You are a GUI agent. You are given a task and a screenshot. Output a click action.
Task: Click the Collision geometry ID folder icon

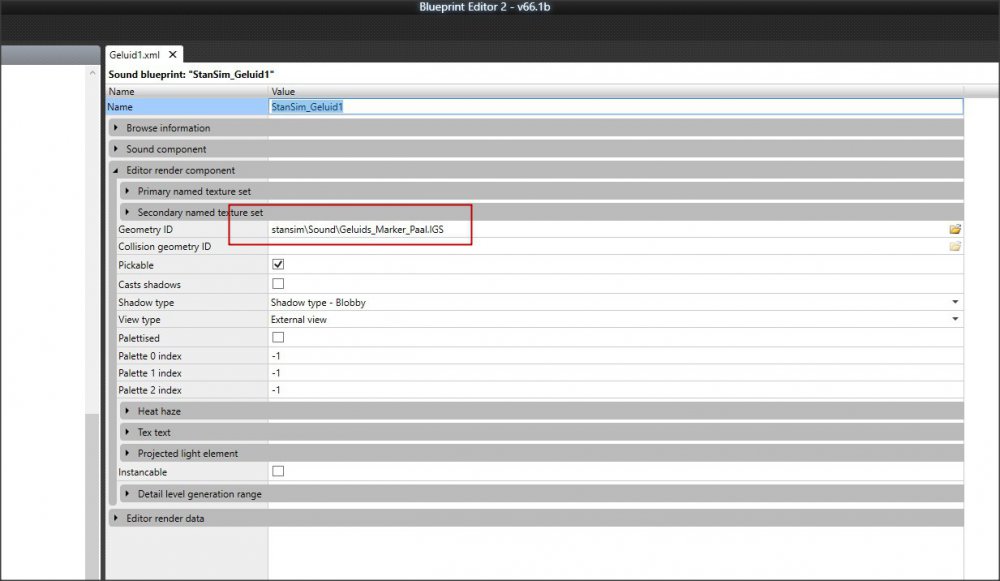point(955,246)
